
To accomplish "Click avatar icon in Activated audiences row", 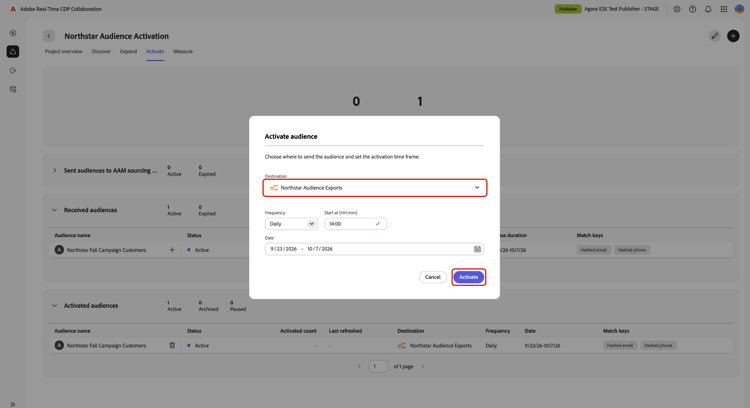I will coord(59,345).
